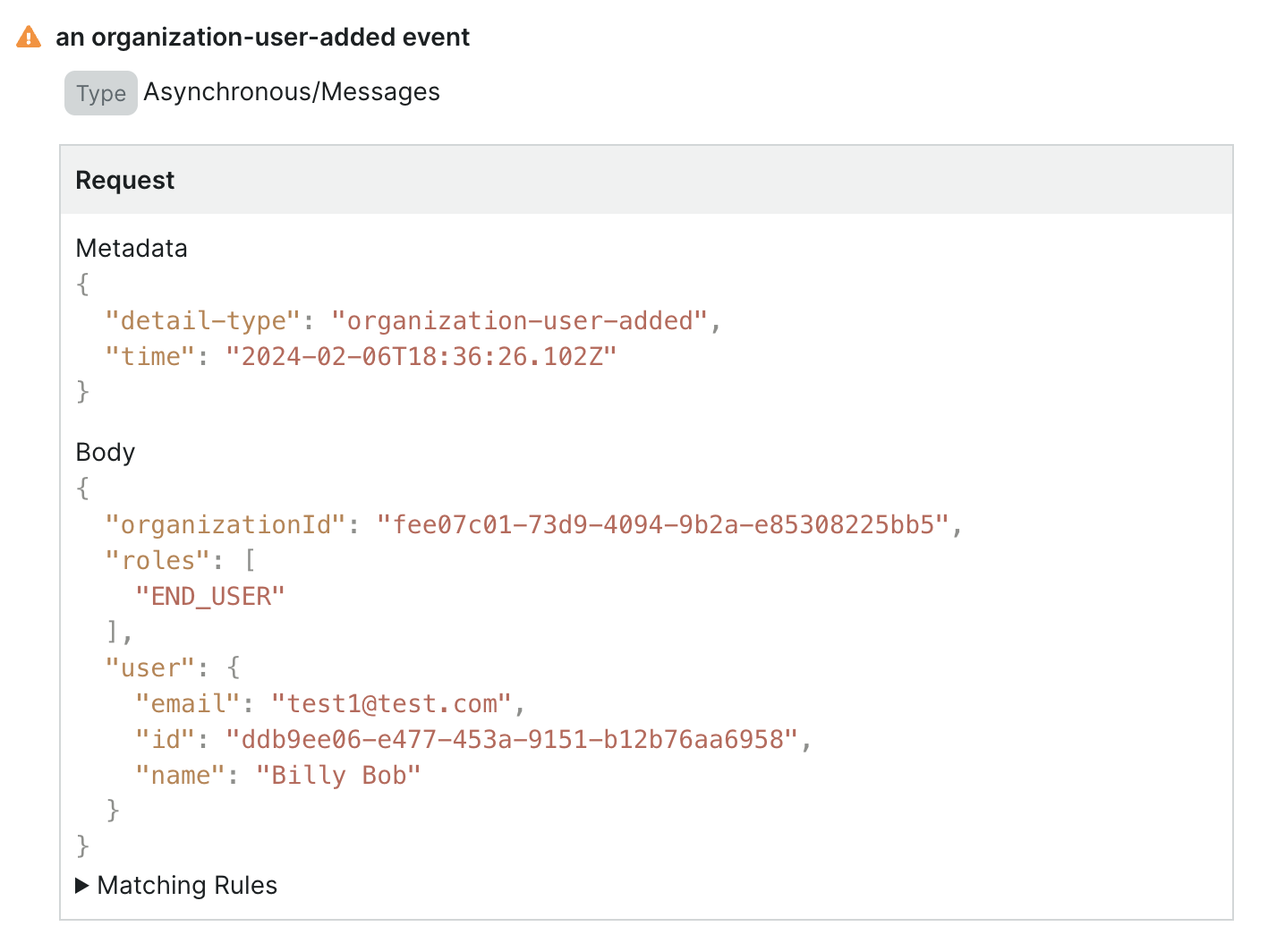Screen dimensions: 1285x952
Task: Click the END_USER role entry
Action: 210,595
